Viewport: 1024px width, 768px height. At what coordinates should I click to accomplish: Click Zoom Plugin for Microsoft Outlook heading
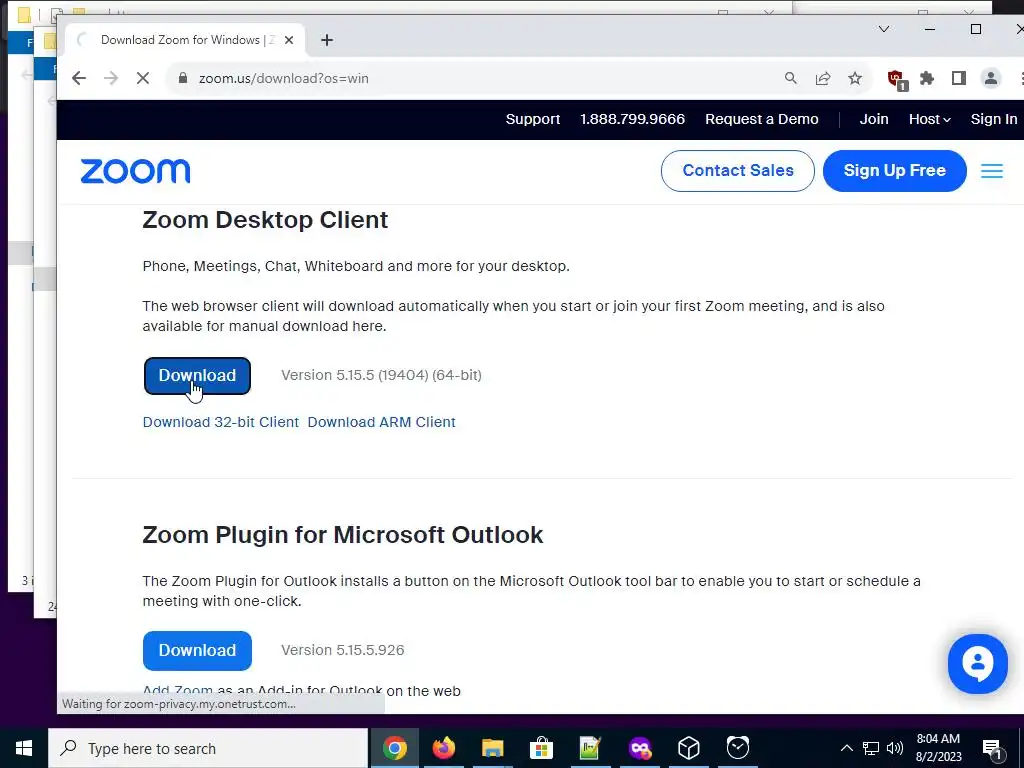click(343, 535)
